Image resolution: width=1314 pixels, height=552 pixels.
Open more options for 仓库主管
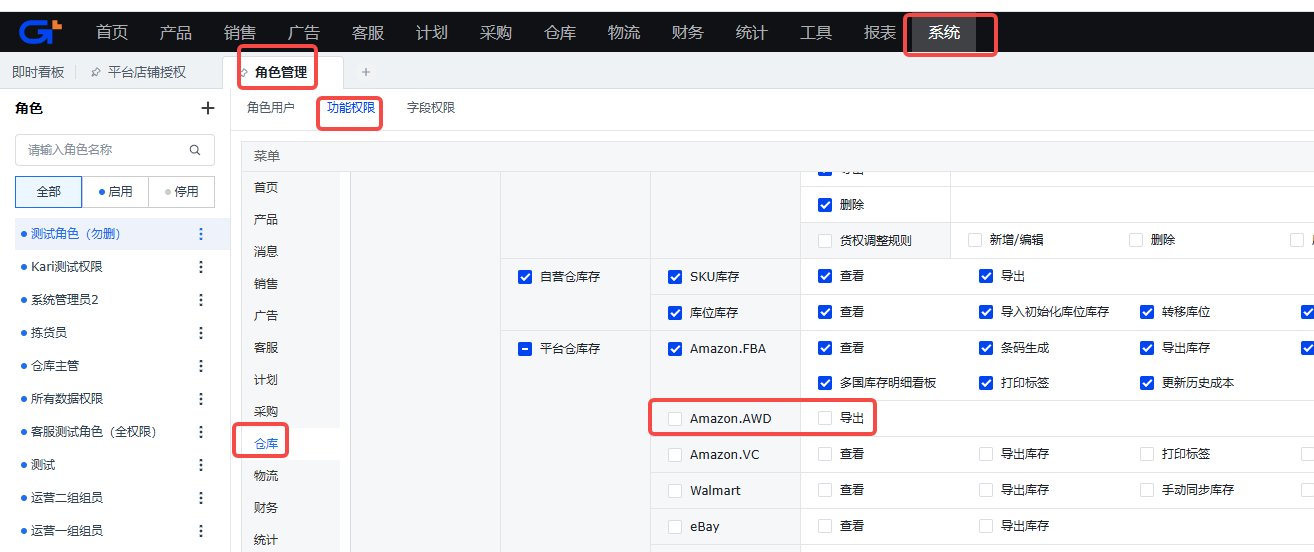pyautogui.click(x=200, y=366)
